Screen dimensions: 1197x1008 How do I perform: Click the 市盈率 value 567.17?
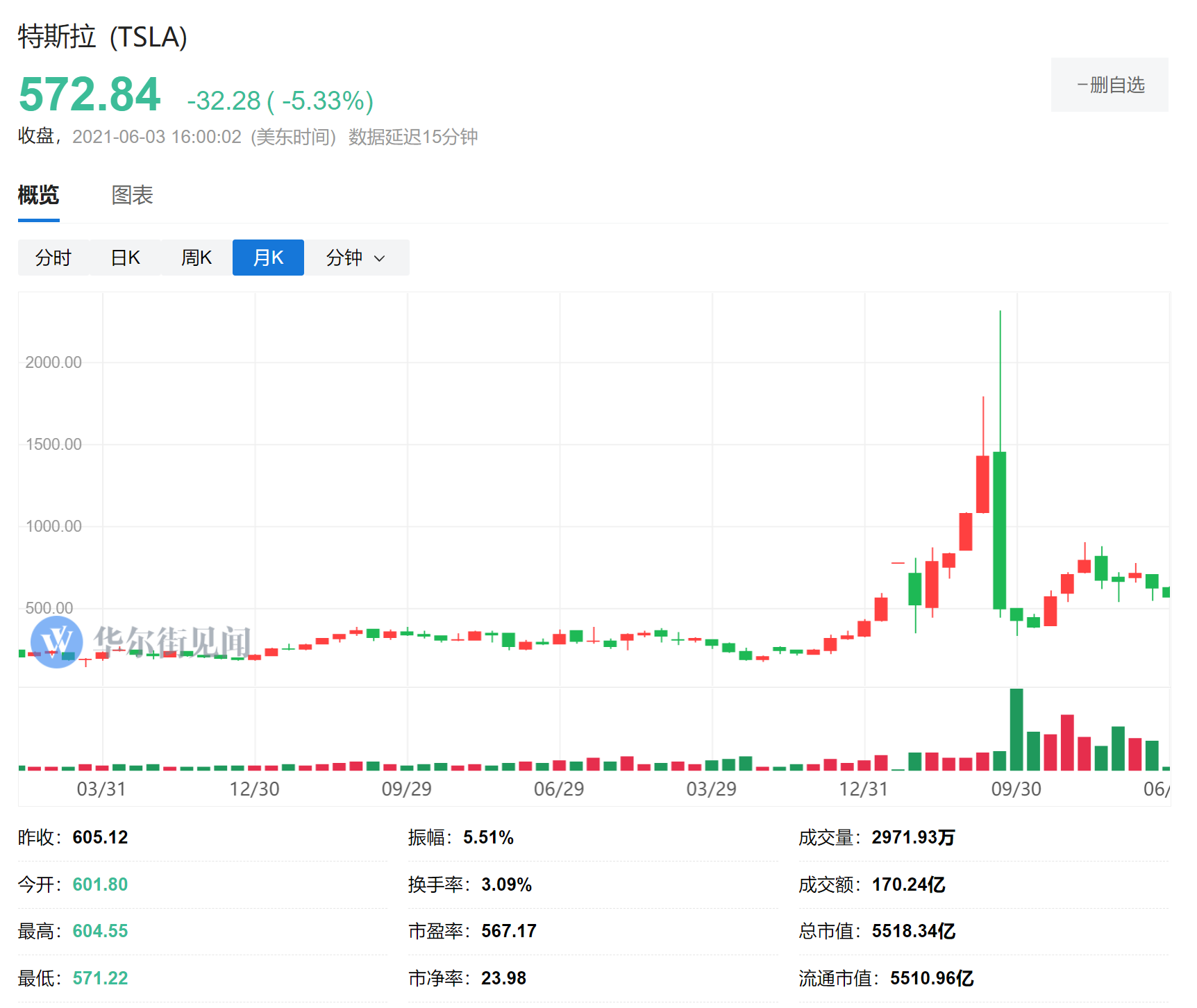point(509,931)
